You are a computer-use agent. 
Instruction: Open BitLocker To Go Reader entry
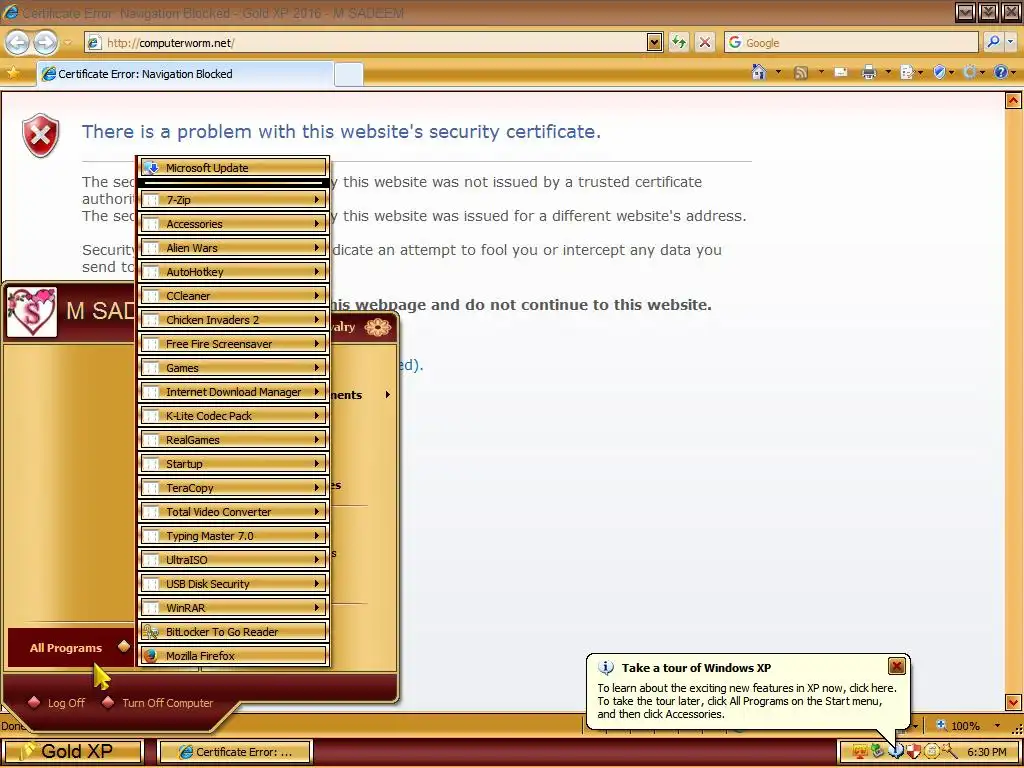coord(233,632)
